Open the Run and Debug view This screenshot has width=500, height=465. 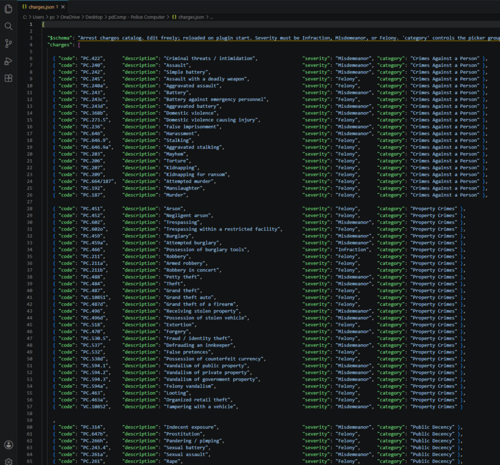(8, 61)
